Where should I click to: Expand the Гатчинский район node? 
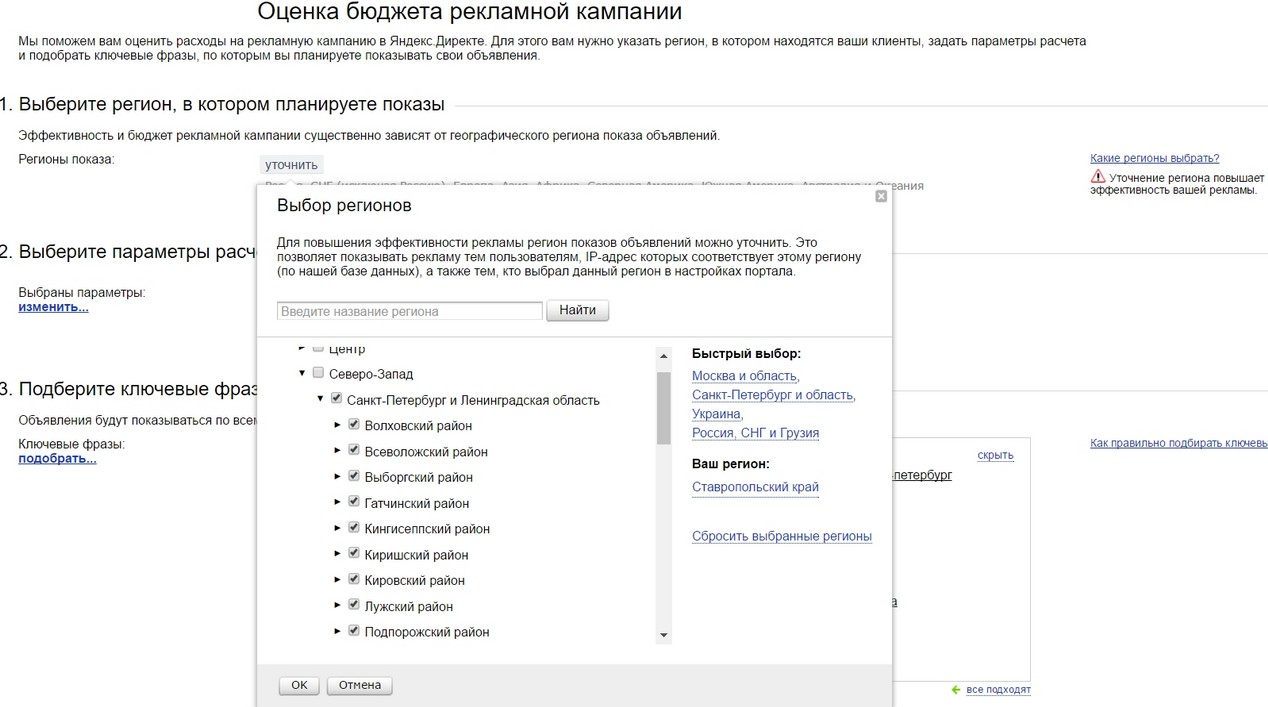pyautogui.click(x=338, y=503)
